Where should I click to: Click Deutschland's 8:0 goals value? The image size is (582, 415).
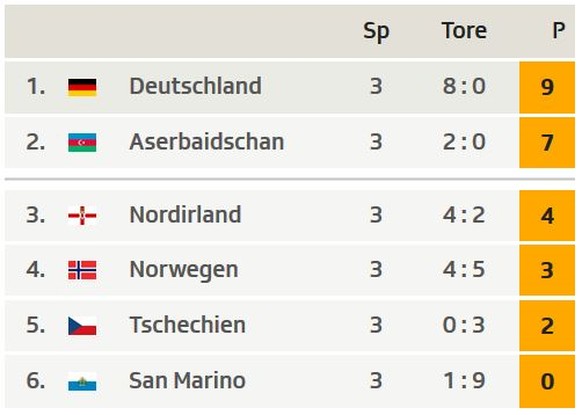[x=464, y=86]
